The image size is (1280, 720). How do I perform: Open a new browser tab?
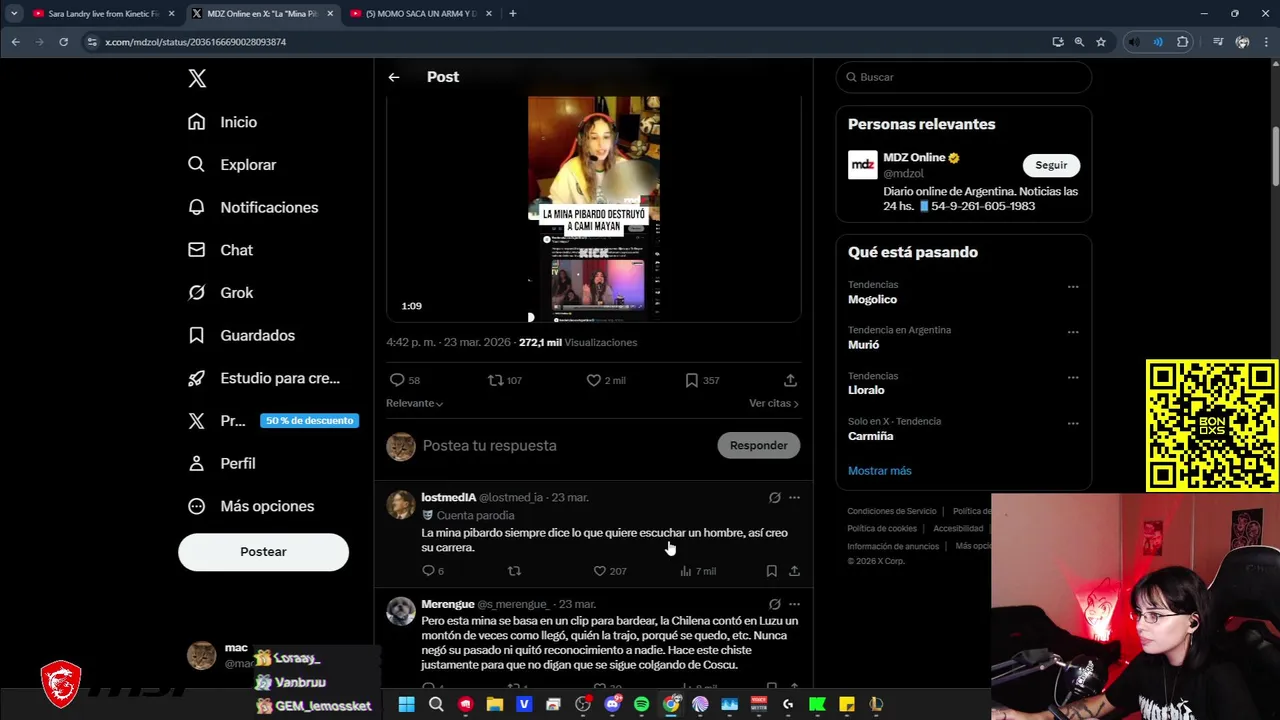point(512,14)
